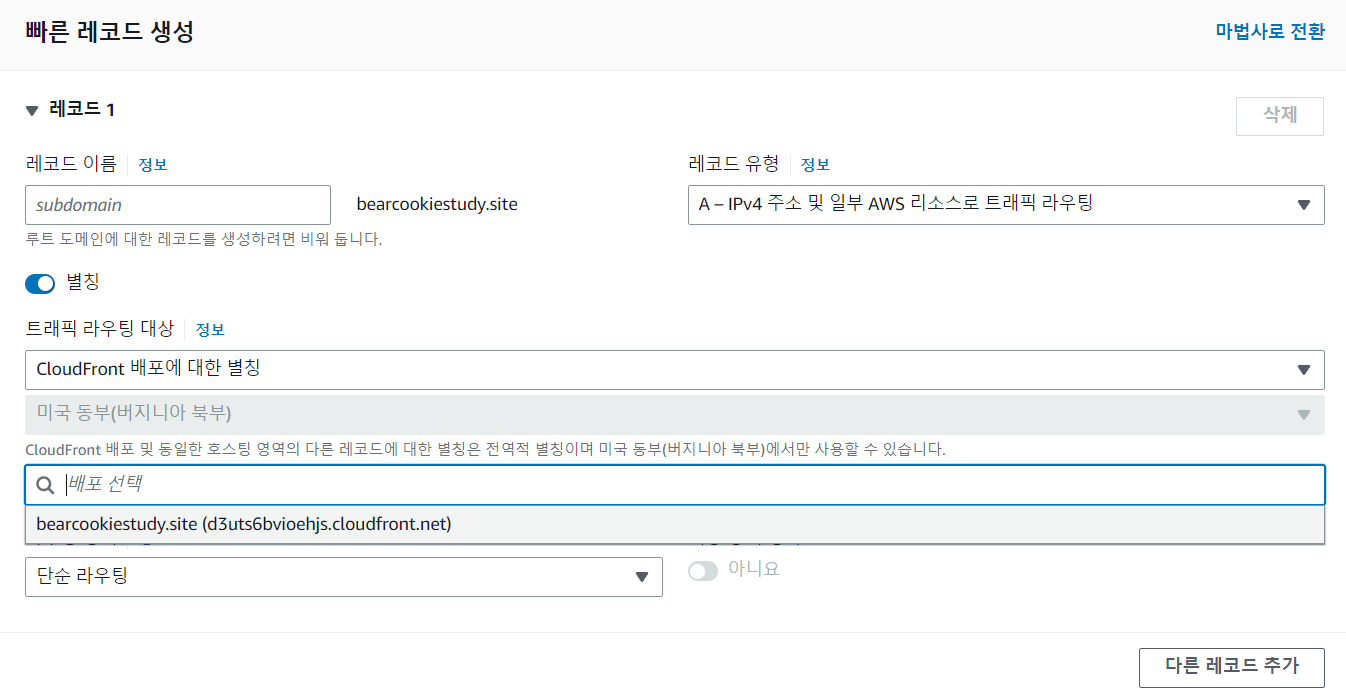Click the magnifier icon in distribution search
The width and height of the screenshot is (1346, 699).
tap(44, 485)
